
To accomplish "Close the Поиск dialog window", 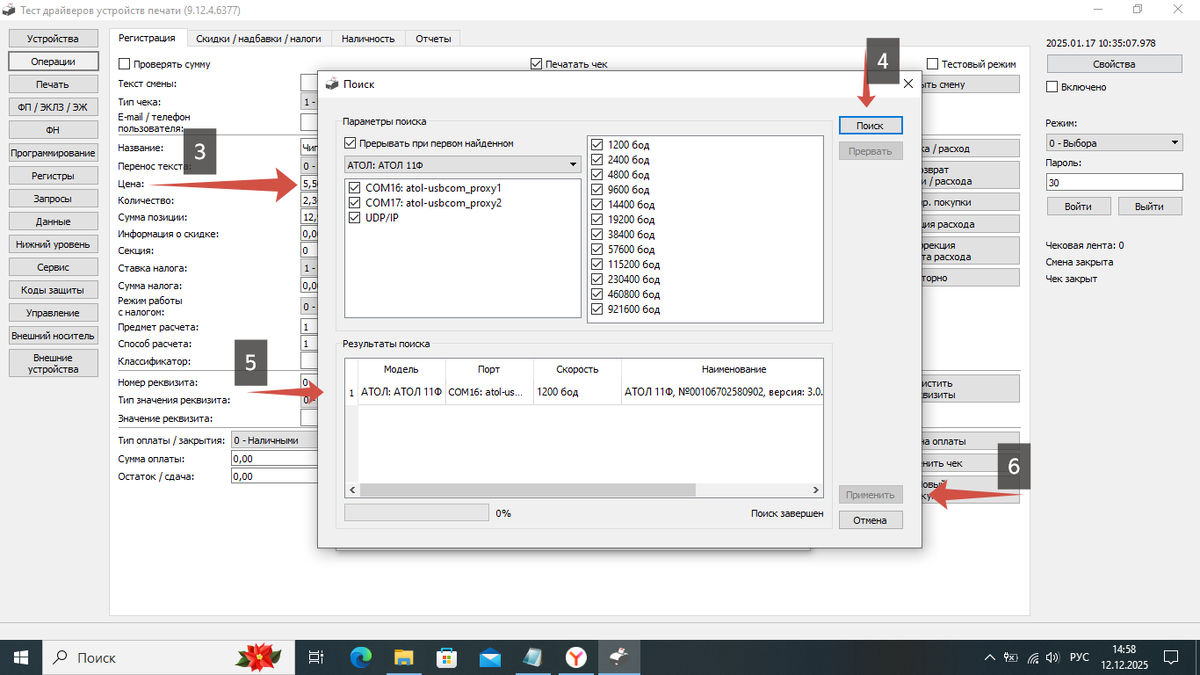I will pos(908,84).
